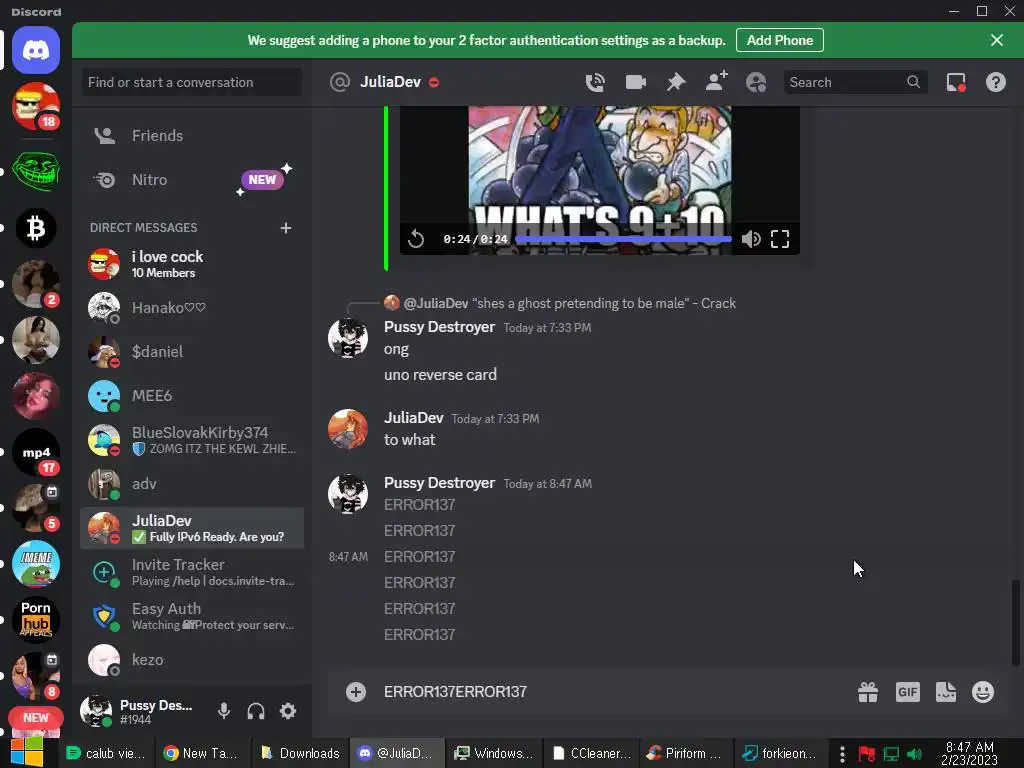
Task: Click the taskbar volume speaker icon
Action: tap(914, 754)
